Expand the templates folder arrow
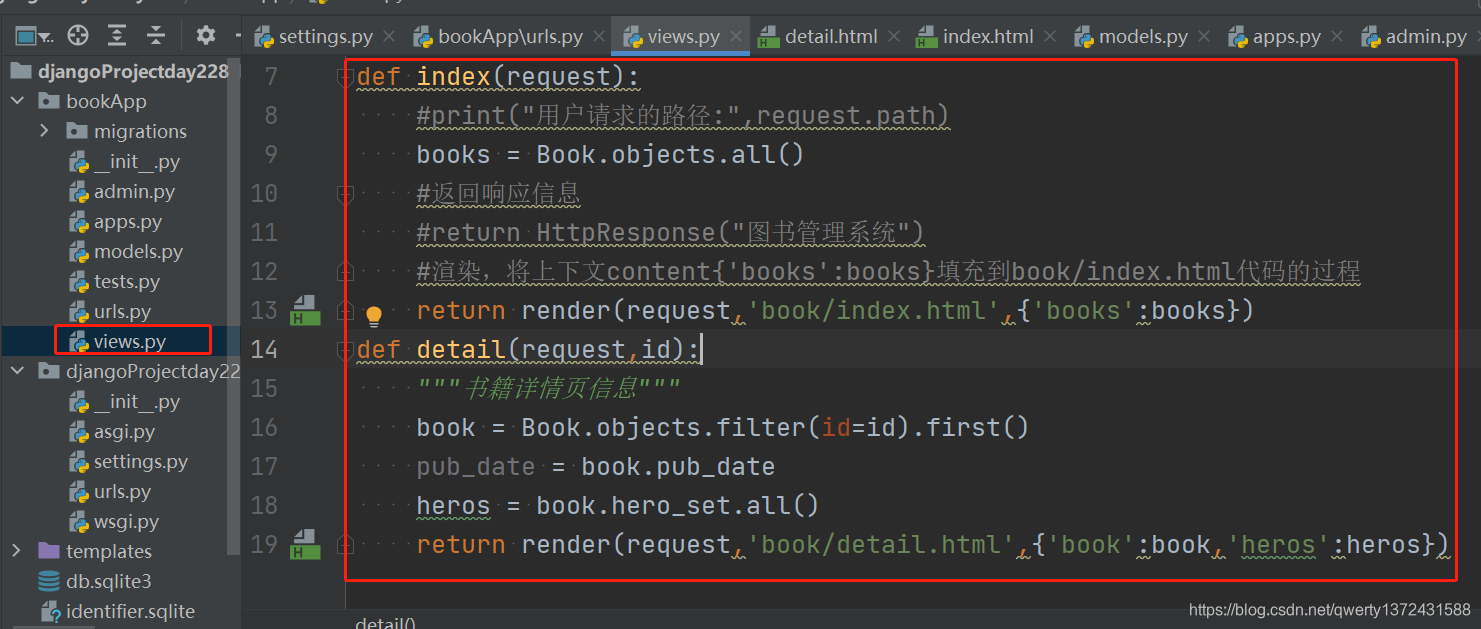1481x629 pixels. click(x=17, y=551)
